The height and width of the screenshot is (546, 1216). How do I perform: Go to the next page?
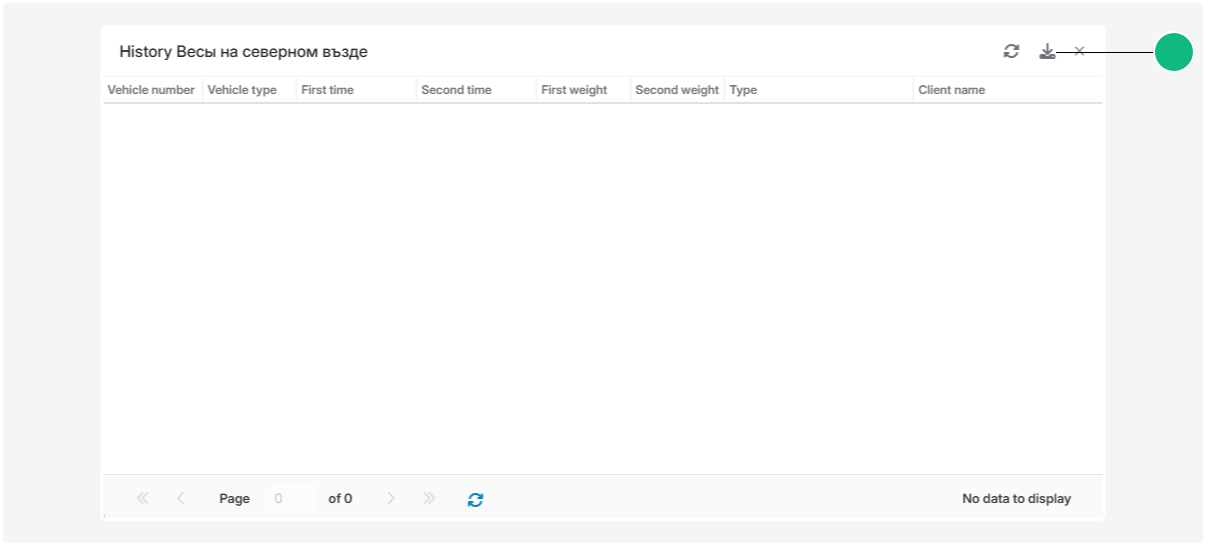(x=391, y=498)
